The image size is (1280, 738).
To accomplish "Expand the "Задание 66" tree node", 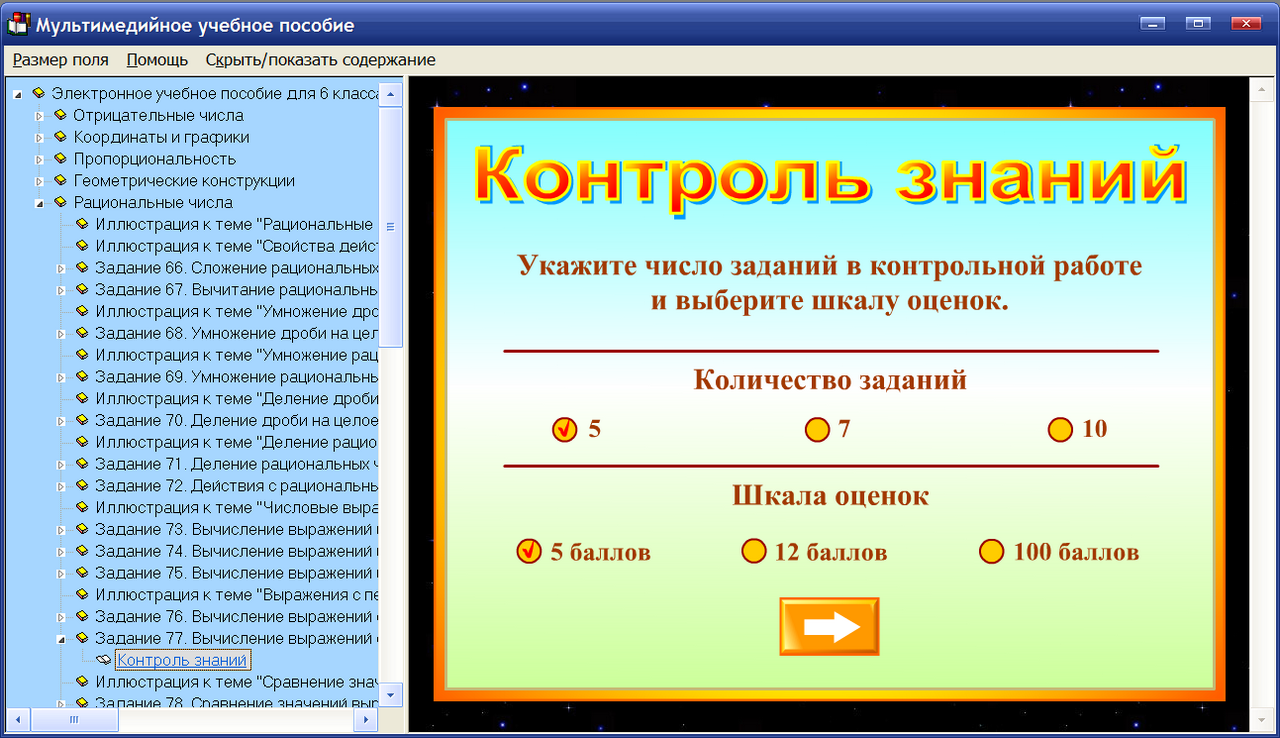I will 60,268.
